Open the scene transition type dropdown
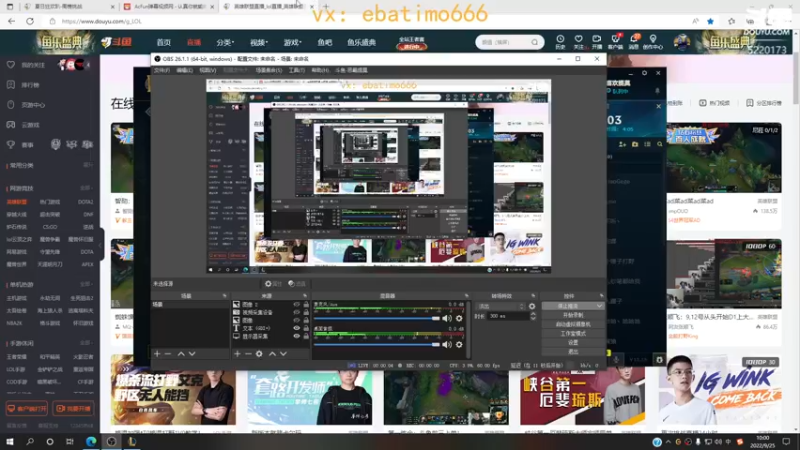800x450 pixels. [500, 306]
